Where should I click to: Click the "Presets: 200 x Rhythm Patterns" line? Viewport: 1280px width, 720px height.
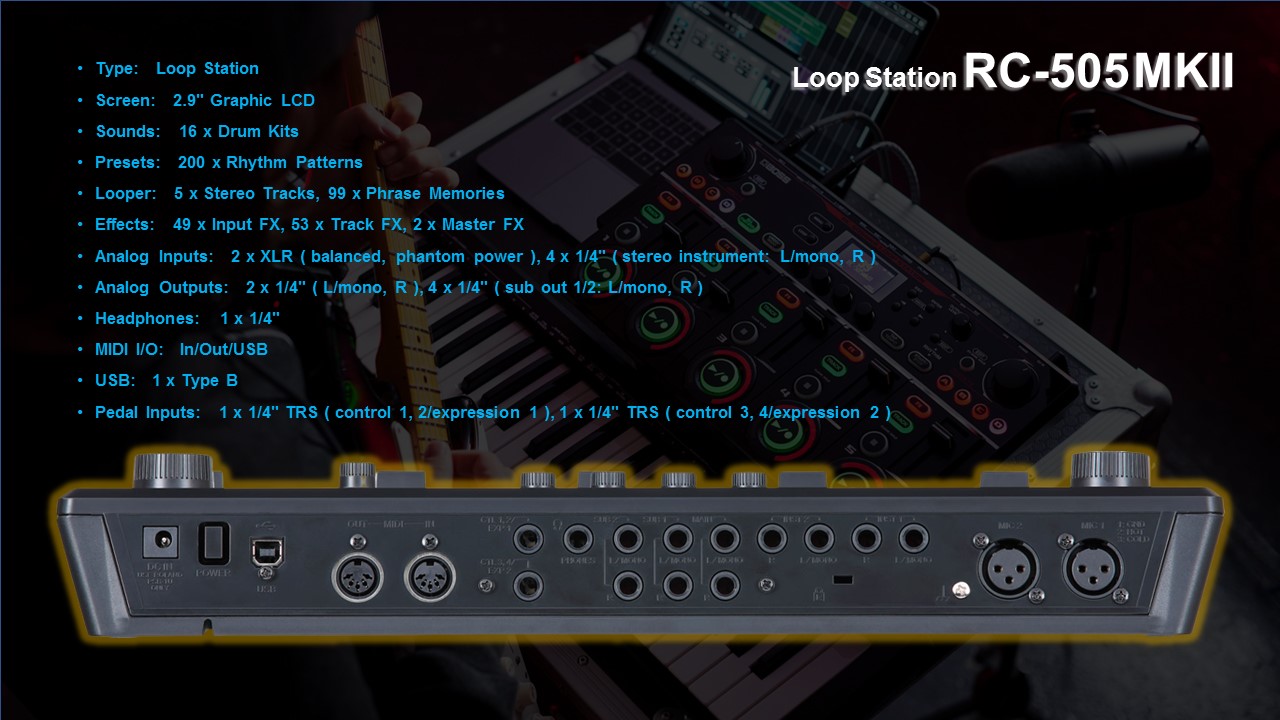click(x=229, y=162)
